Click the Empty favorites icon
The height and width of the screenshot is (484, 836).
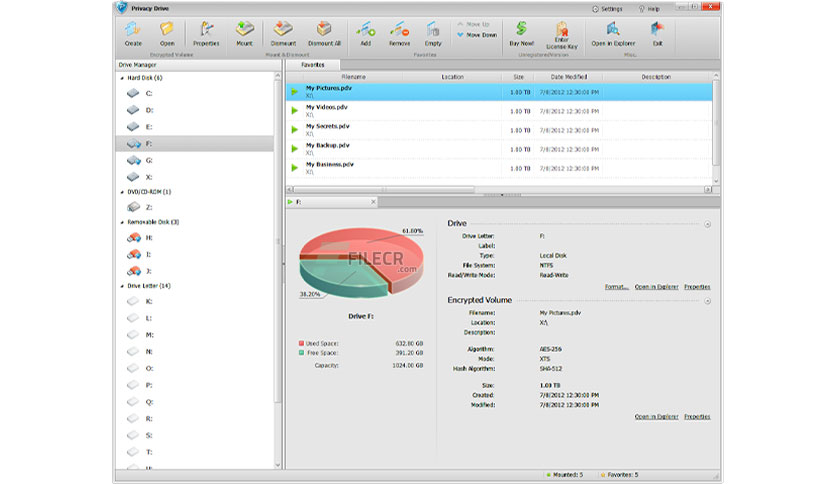[x=433, y=34]
